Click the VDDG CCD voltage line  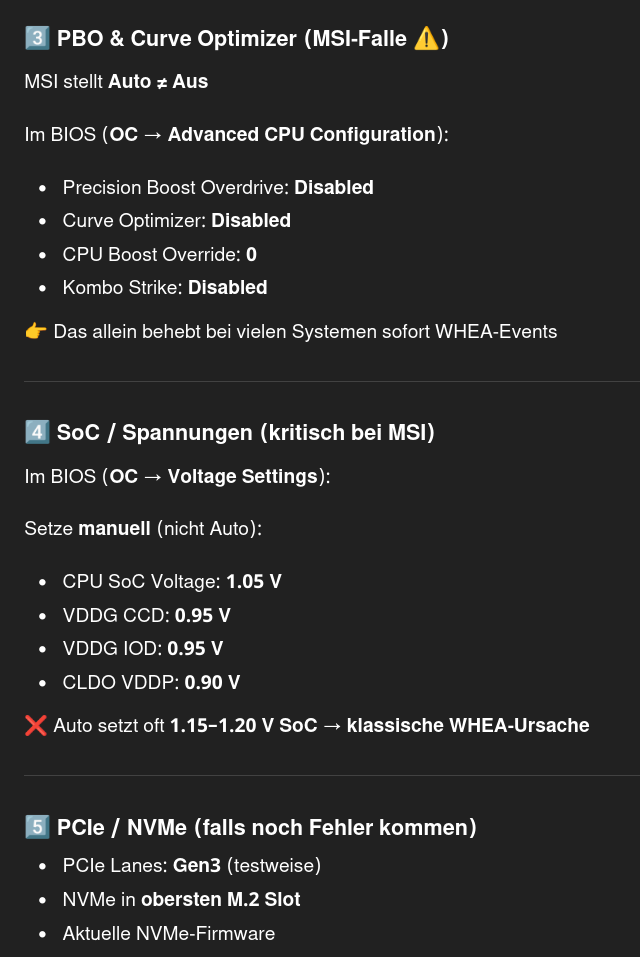[x=147, y=615]
